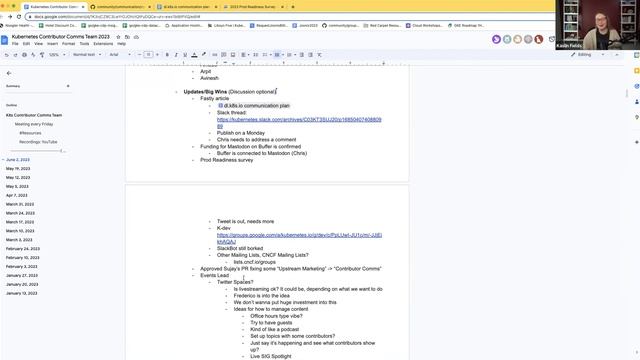Toggle Underline formatting
Viewport: 640px width, 360px height.
pos(185,55)
